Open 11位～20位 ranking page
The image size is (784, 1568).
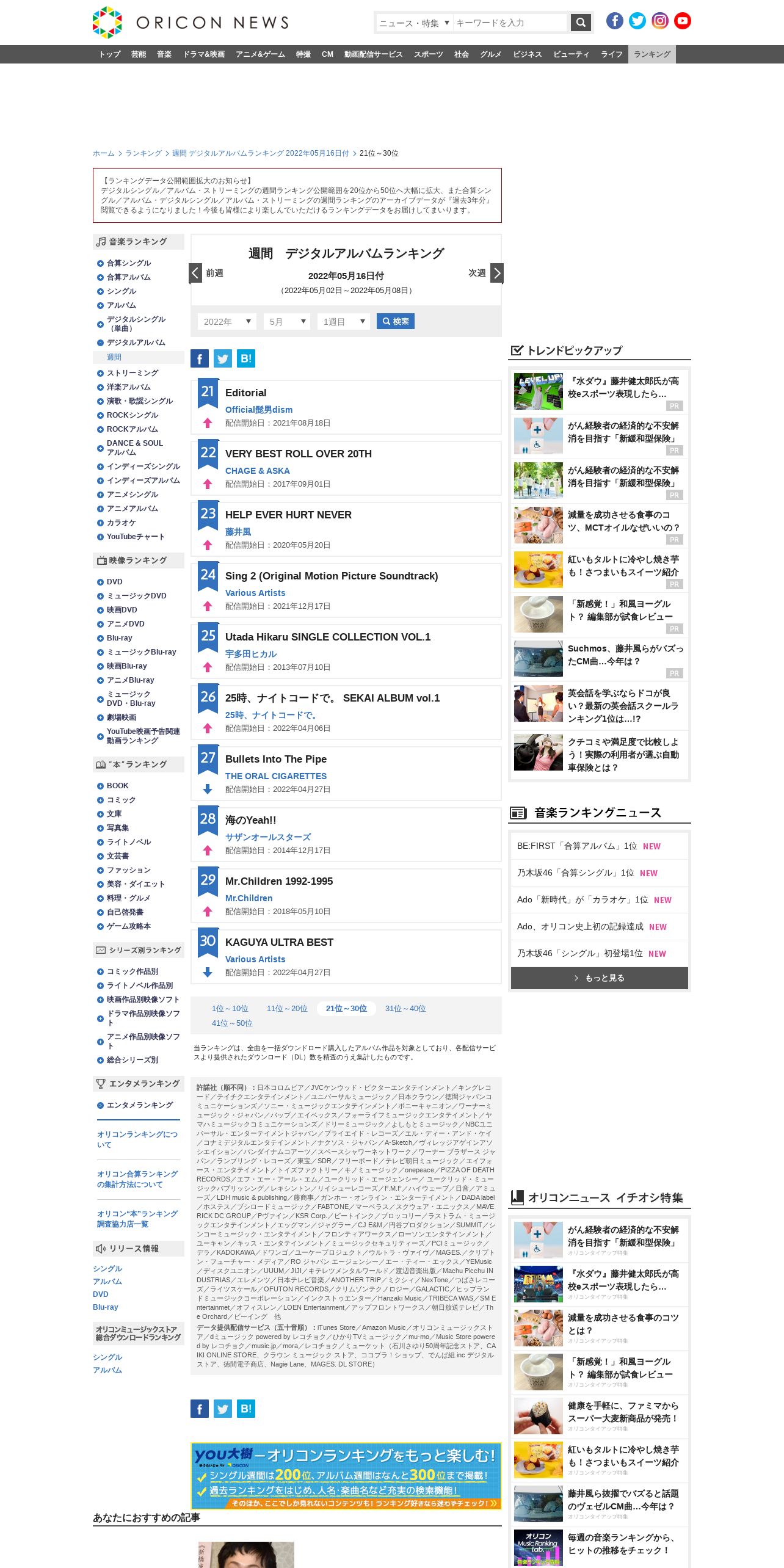coord(287,1009)
